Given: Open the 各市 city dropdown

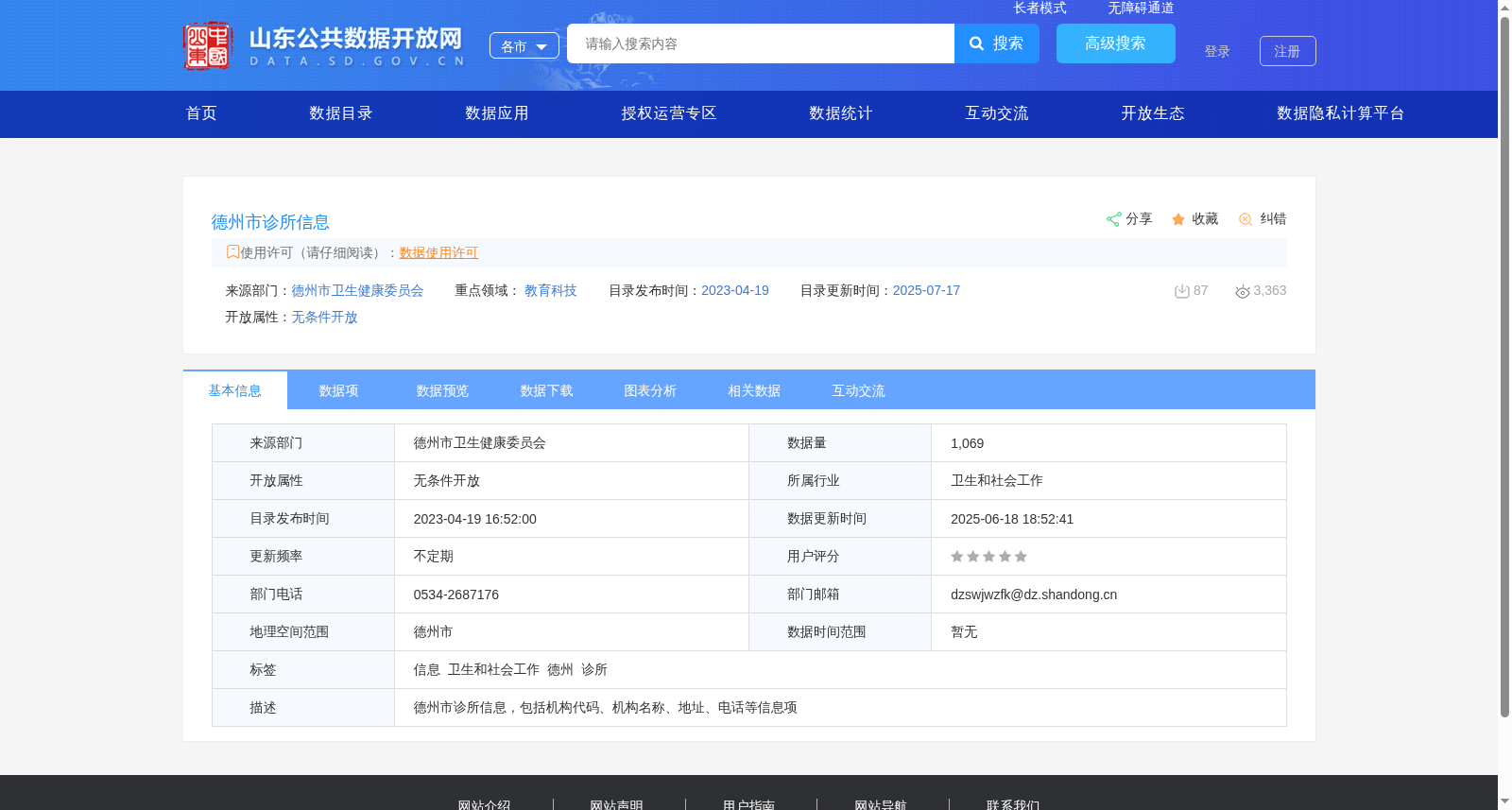Looking at the screenshot, I should pyautogui.click(x=524, y=45).
